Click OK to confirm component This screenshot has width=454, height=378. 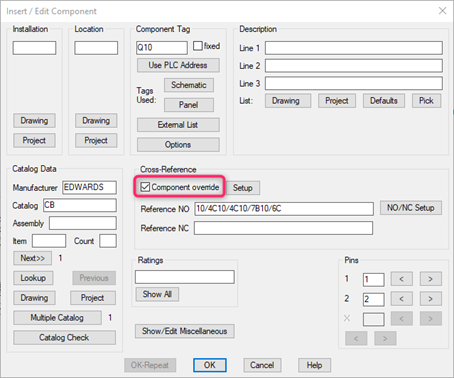210,365
